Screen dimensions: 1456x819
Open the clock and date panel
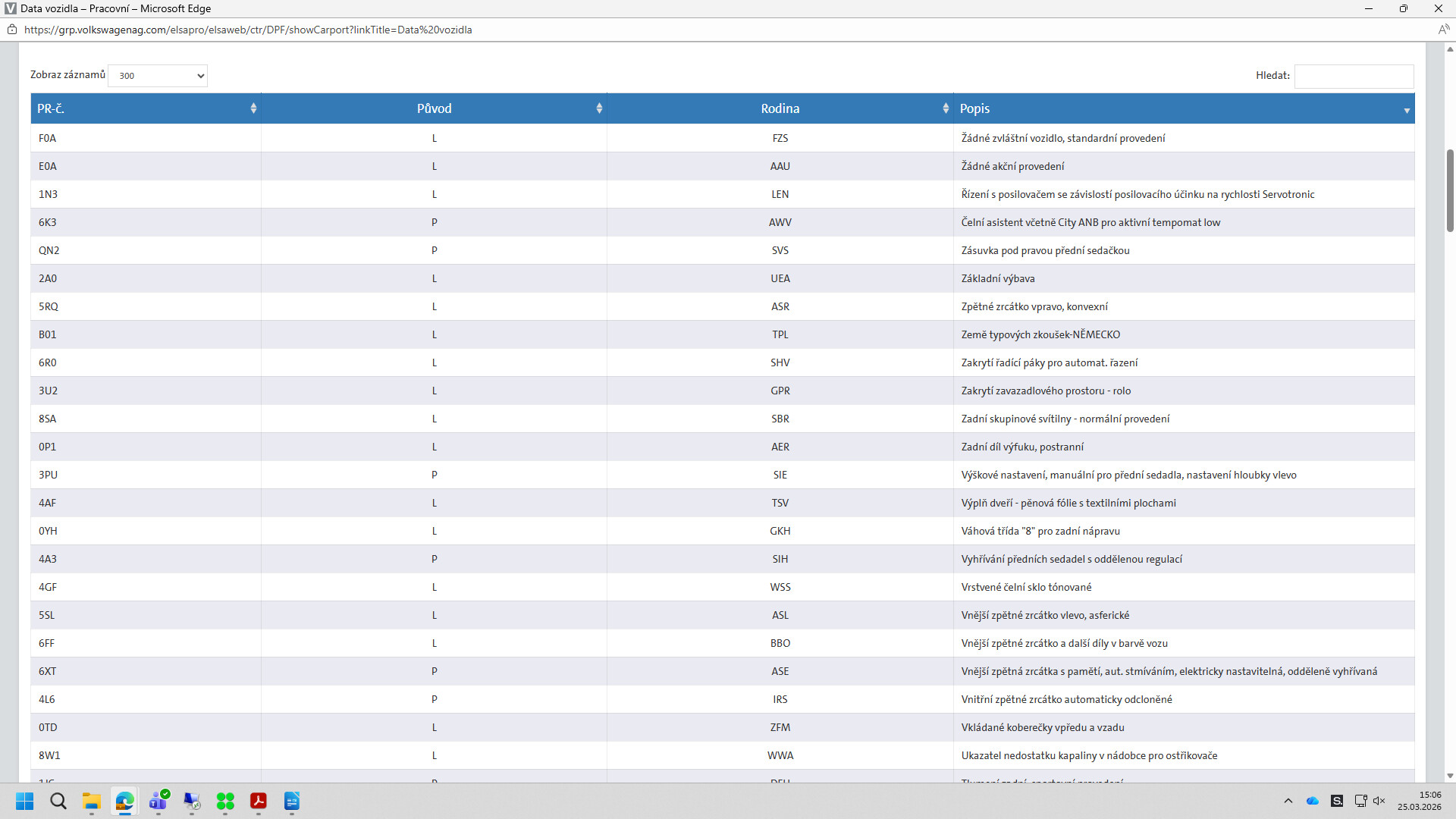coord(1419,801)
